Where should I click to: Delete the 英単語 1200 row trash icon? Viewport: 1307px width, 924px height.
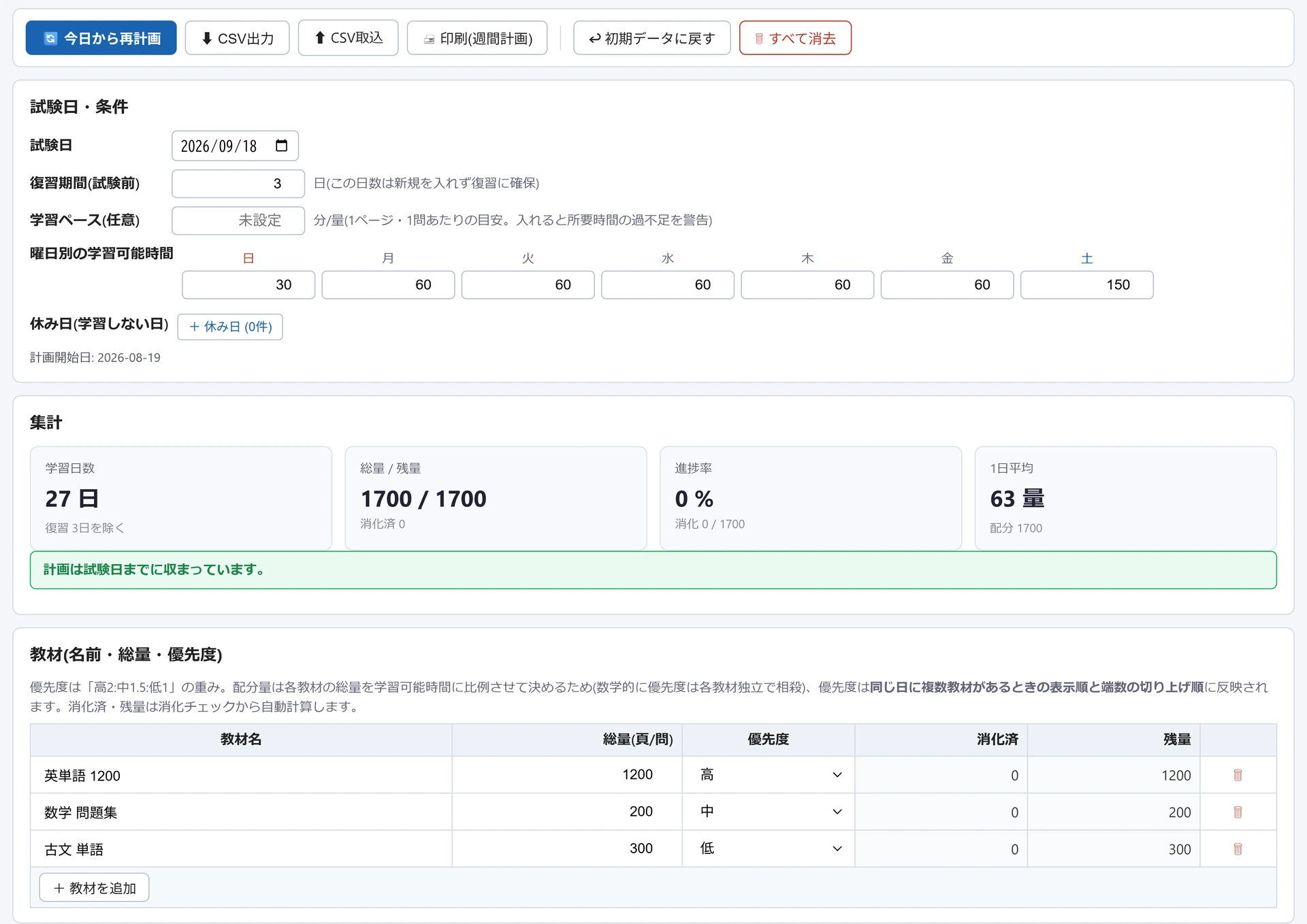(x=1238, y=775)
